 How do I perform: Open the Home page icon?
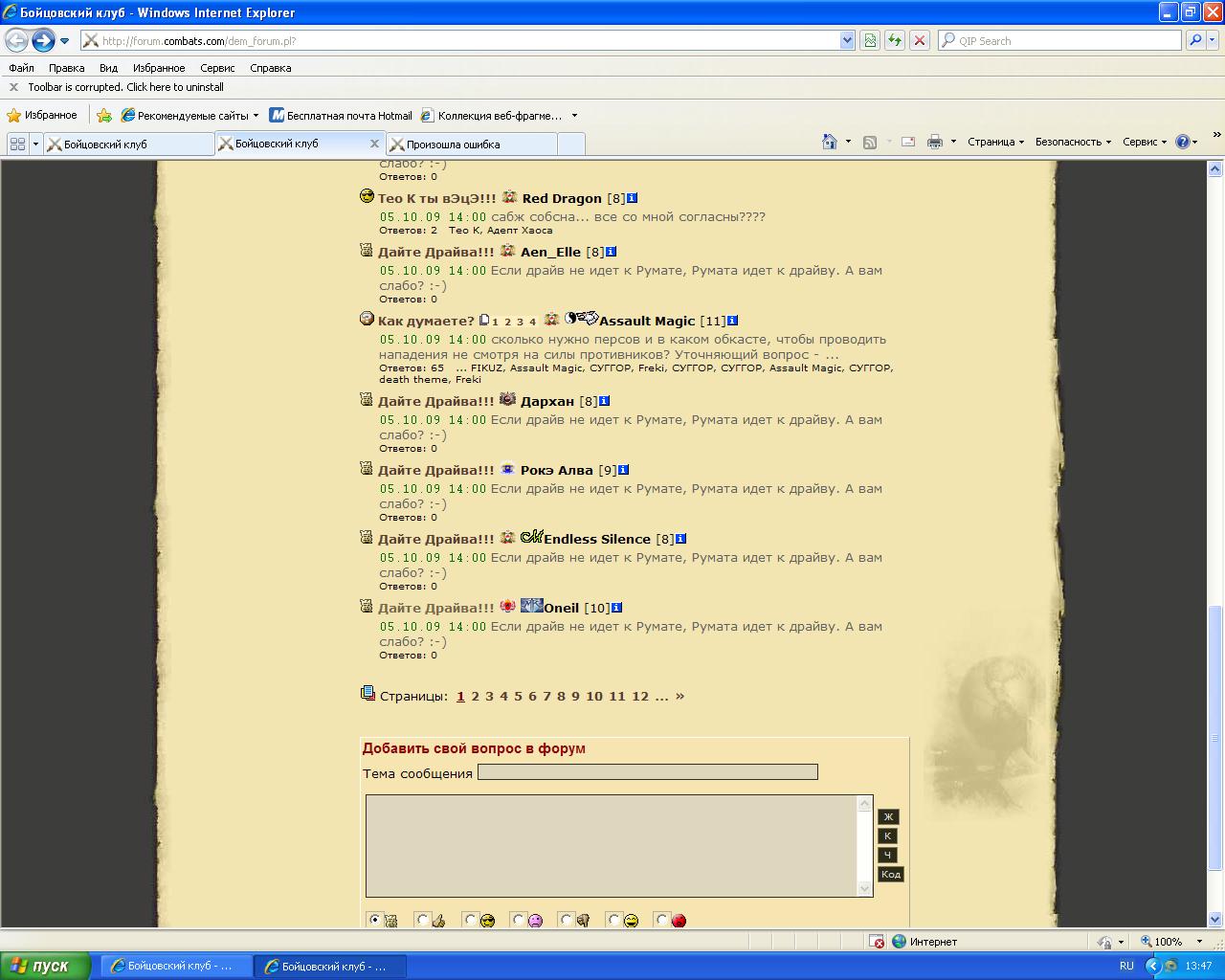click(x=830, y=142)
